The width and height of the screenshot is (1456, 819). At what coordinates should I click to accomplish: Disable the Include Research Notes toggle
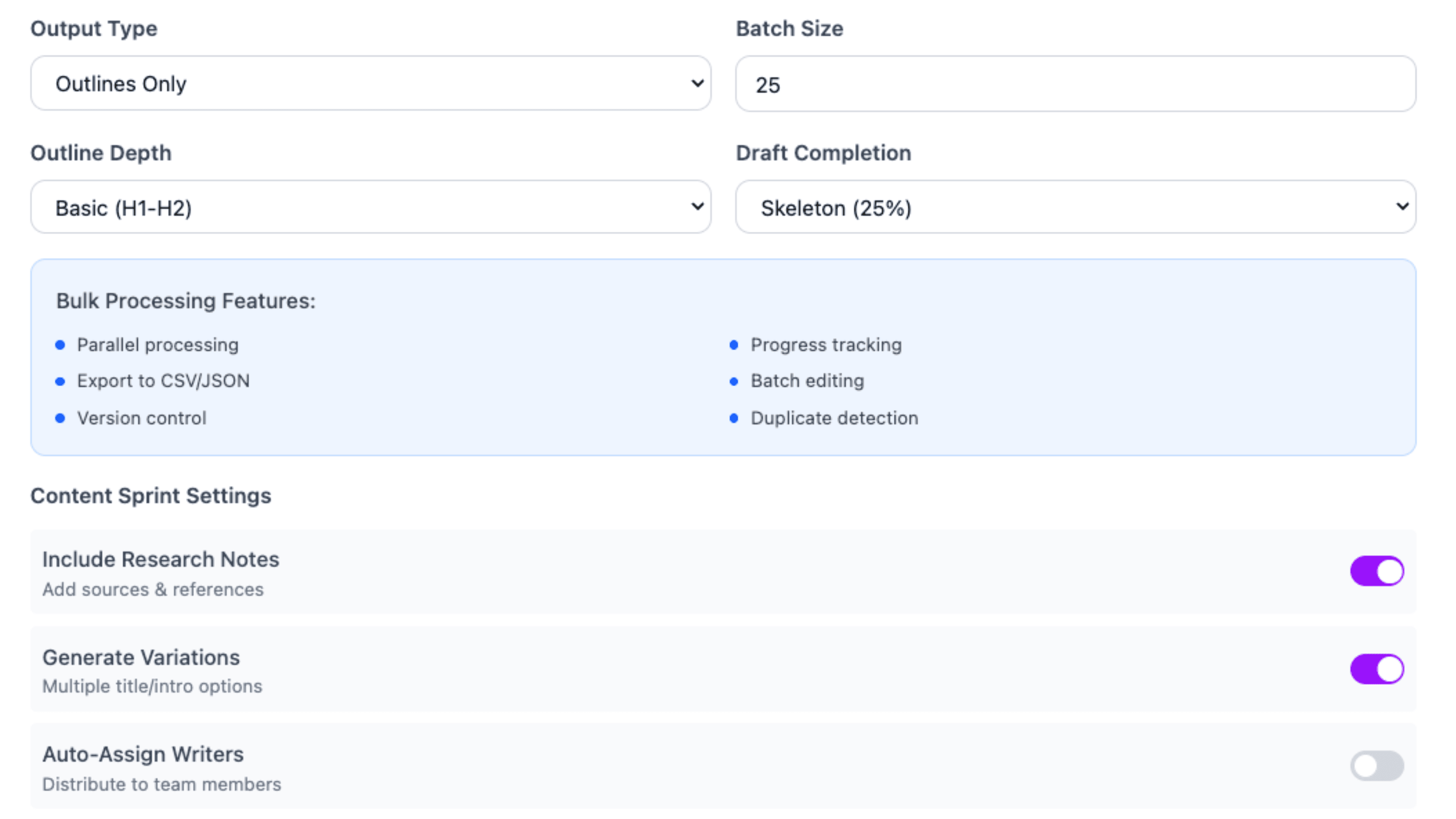tap(1377, 571)
